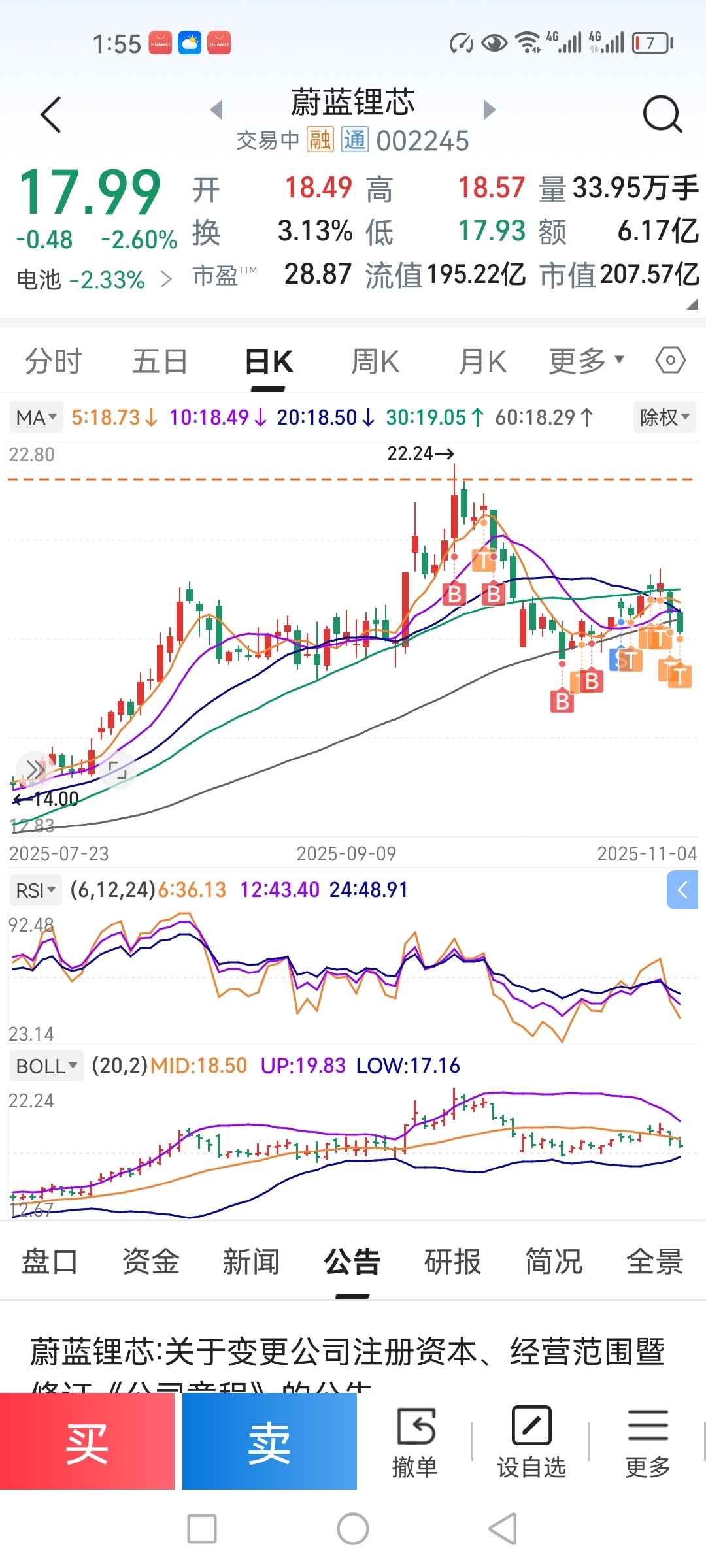Expand the 更多 chart period dropdown
Screen dimensions: 706x1568
click(586, 361)
